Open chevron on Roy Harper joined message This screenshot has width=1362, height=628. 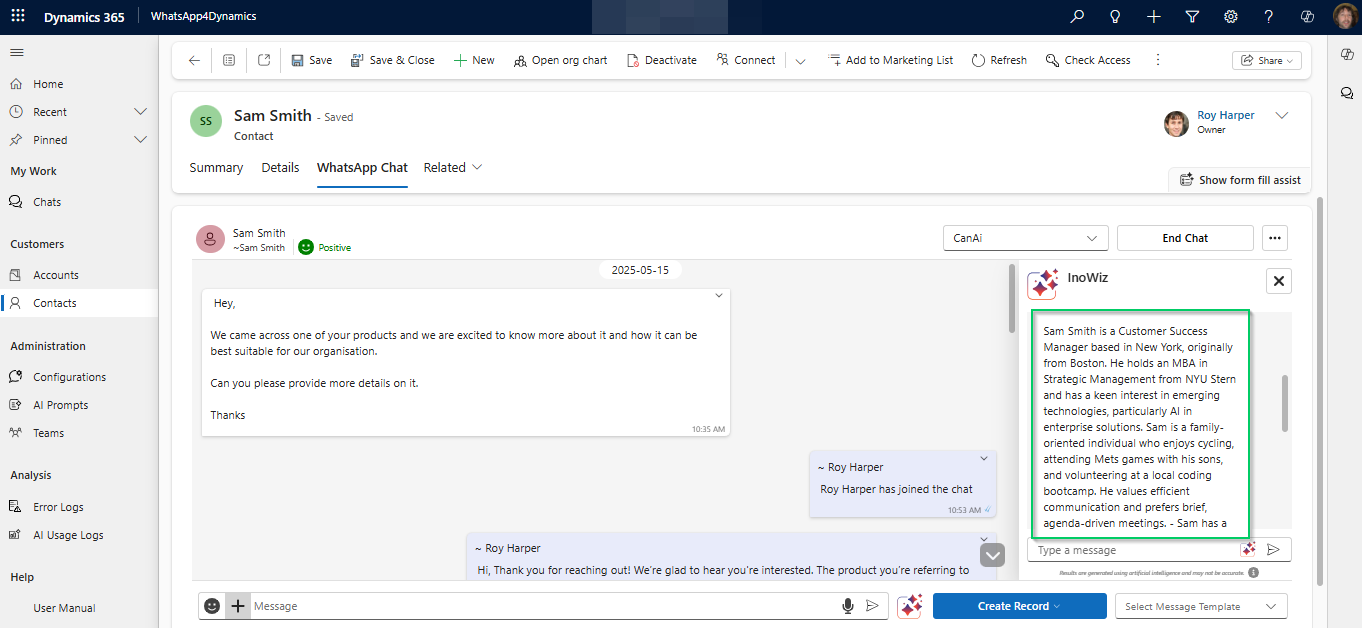coord(984,459)
